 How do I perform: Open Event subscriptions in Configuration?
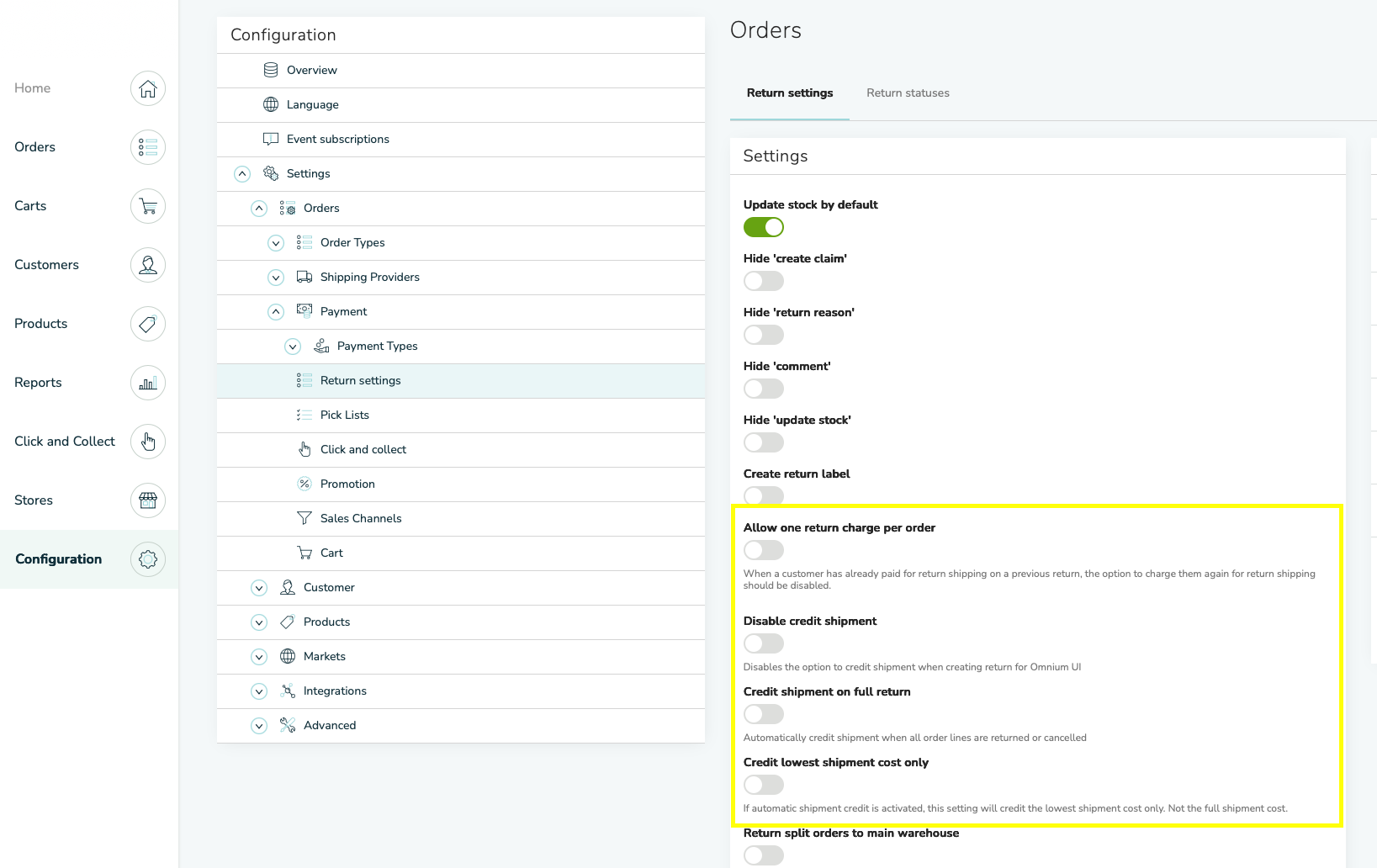tap(337, 140)
